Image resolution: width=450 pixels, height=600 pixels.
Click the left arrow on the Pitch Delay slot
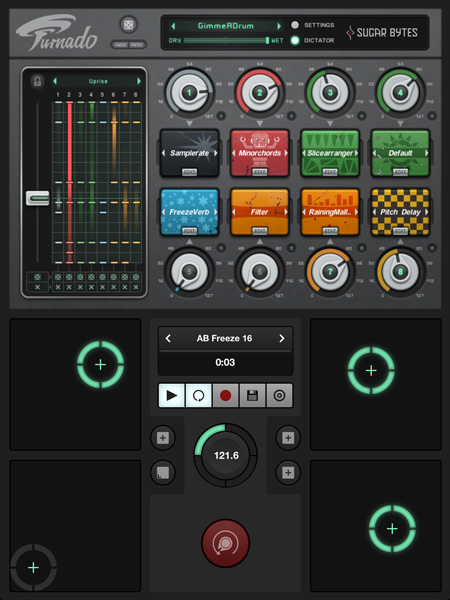(374, 212)
